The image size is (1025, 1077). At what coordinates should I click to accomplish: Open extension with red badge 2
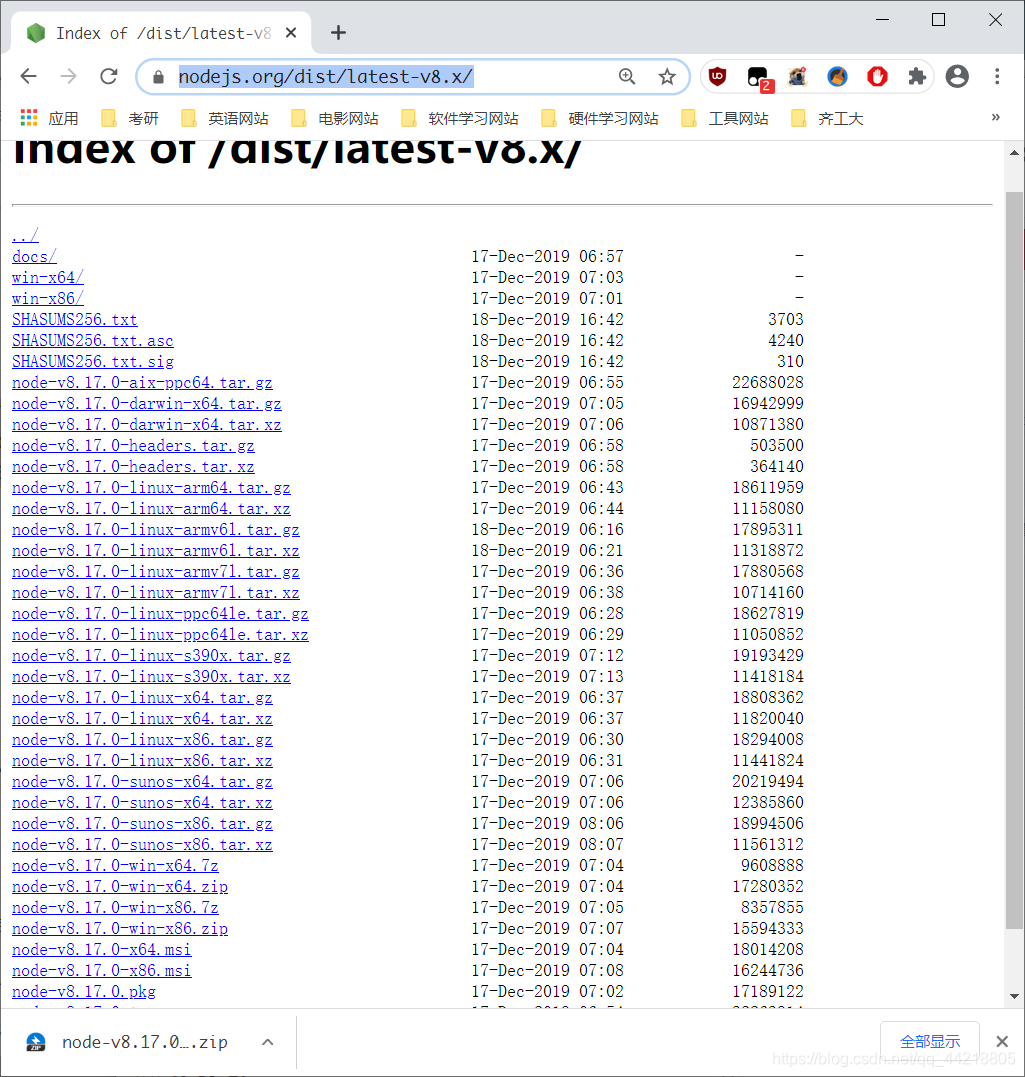(758, 78)
